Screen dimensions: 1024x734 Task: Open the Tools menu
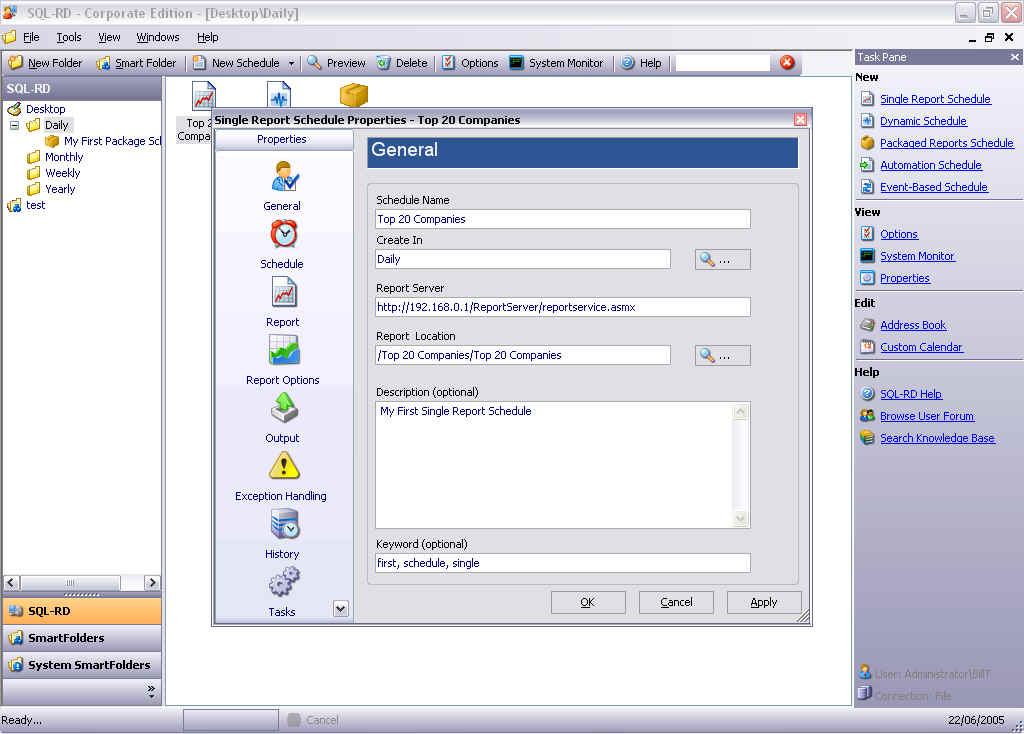point(69,37)
